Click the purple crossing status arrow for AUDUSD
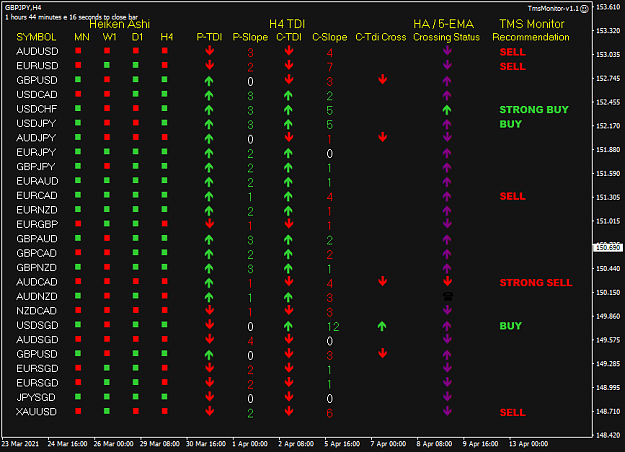625x452 pixels. [448, 51]
